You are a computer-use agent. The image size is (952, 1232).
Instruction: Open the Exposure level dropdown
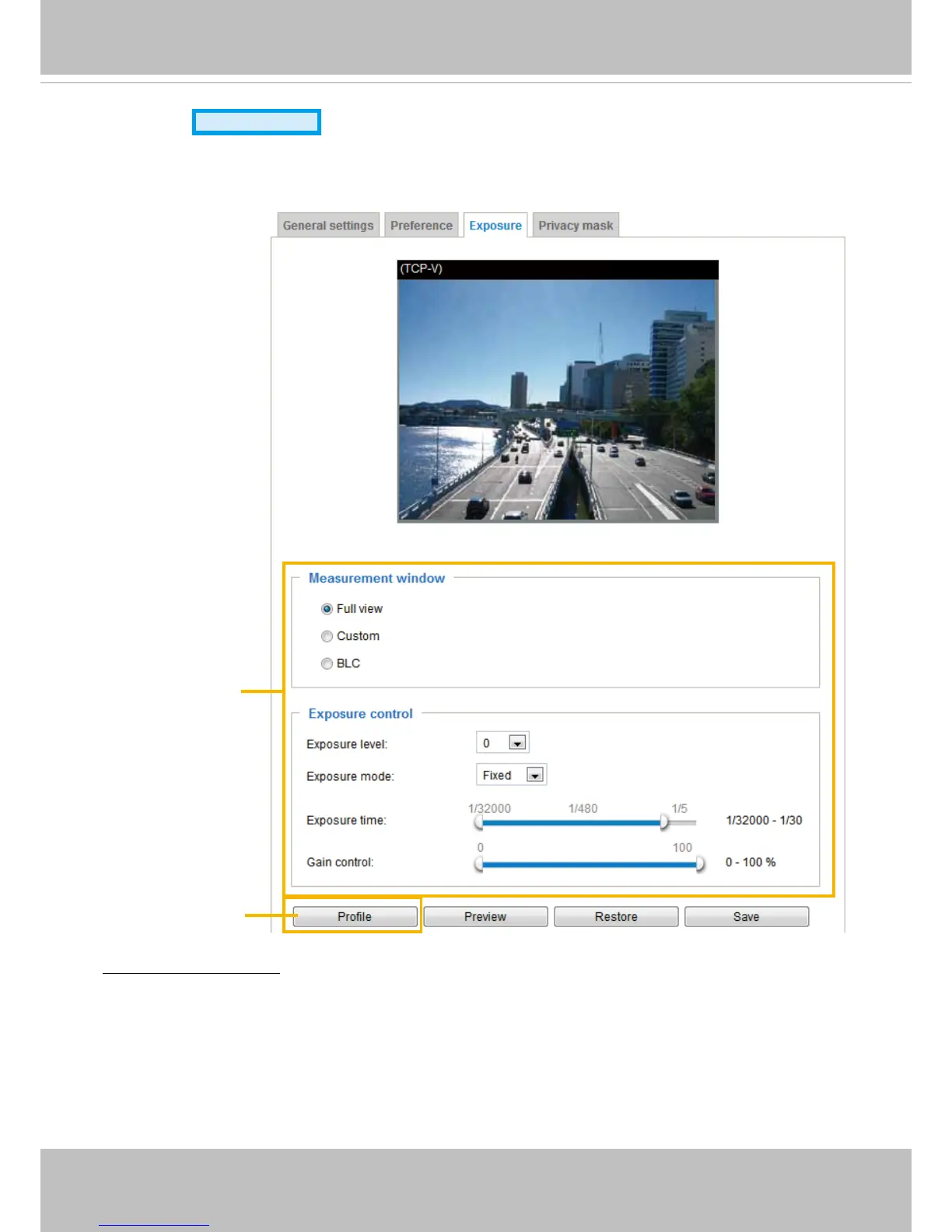click(517, 743)
